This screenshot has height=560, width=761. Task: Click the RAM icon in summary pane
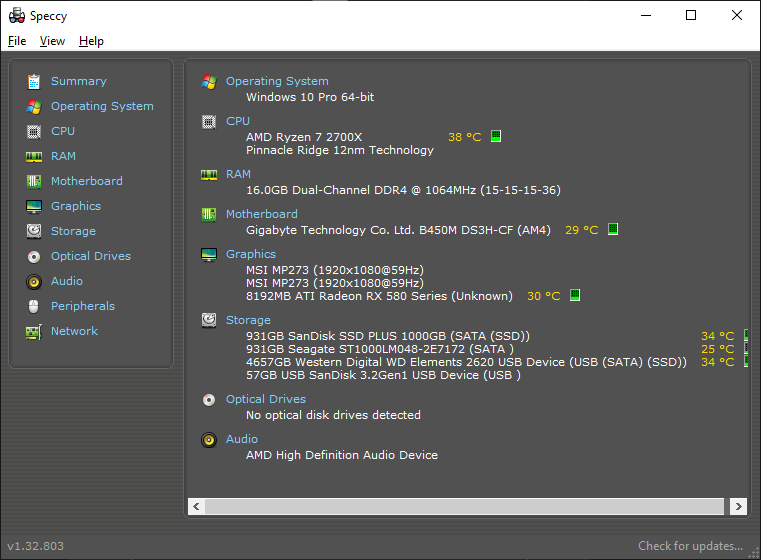tap(209, 175)
